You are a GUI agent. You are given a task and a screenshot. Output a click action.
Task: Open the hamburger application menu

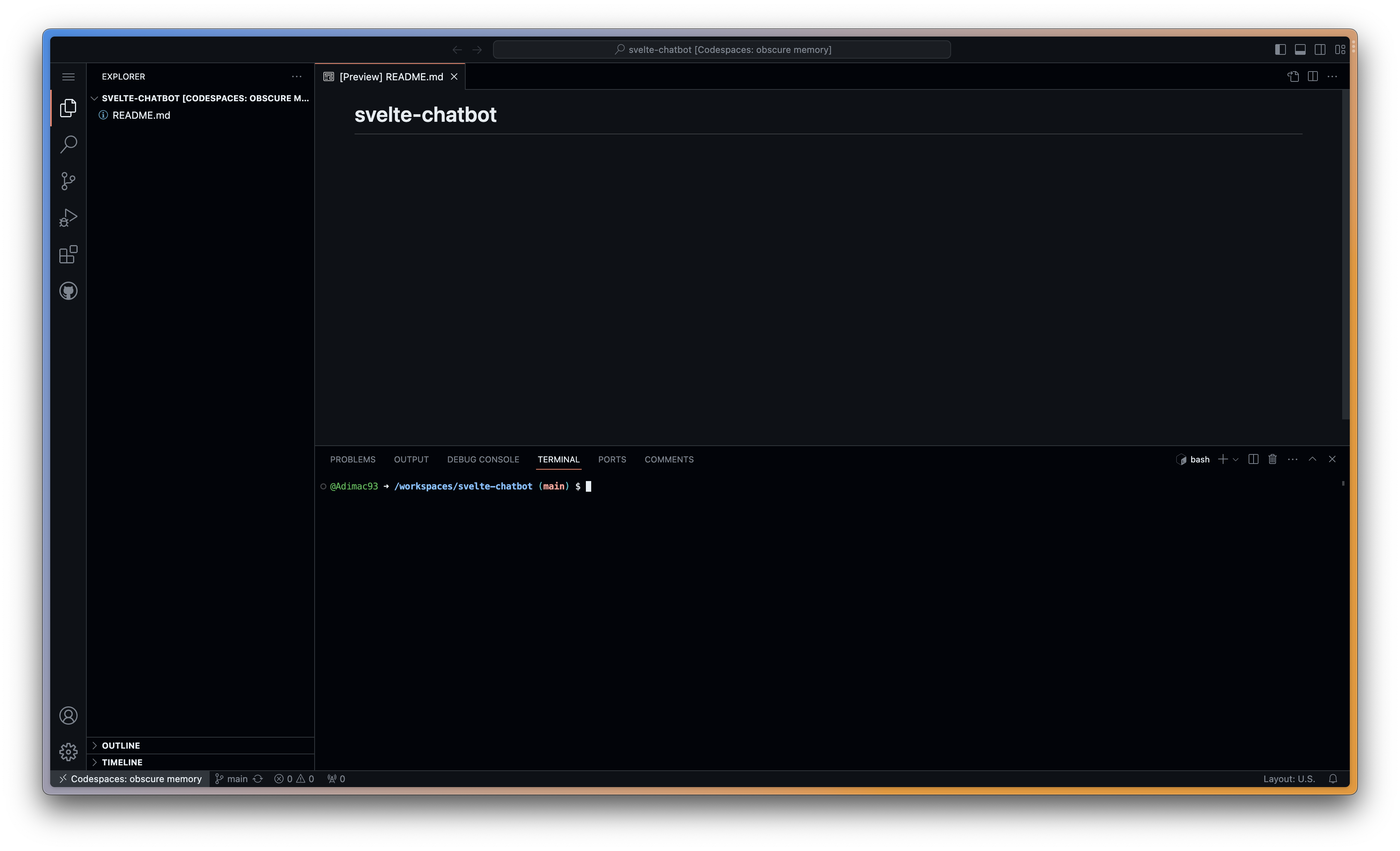pos(68,77)
